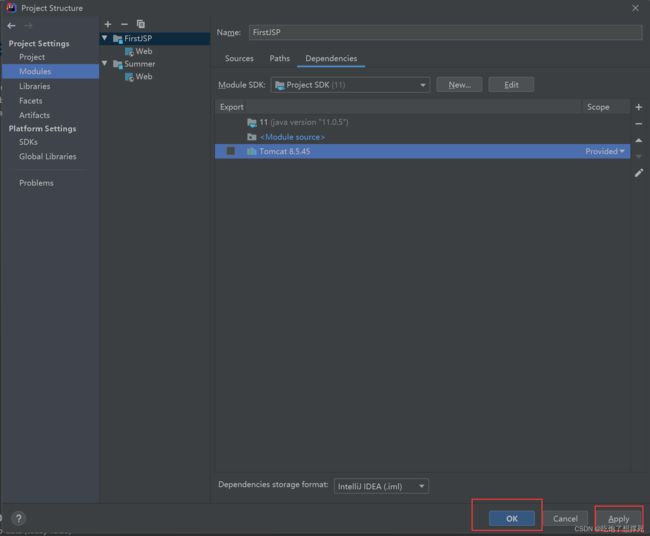650x536 pixels.
Task: Move dependency up with the arrow
Action: point(638,141)
